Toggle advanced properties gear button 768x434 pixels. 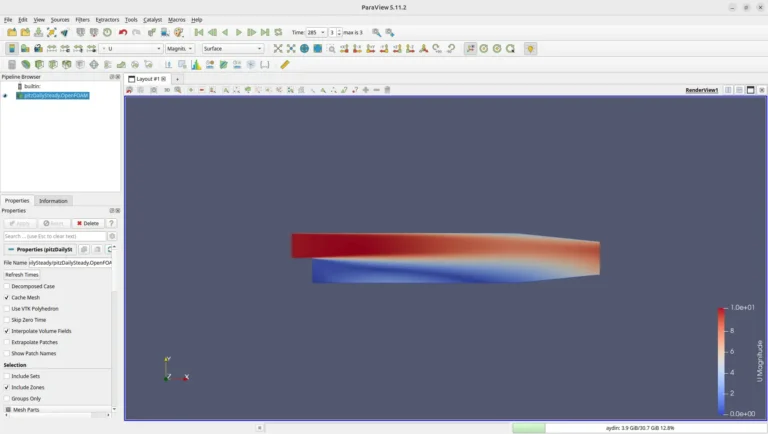point(112,236)
